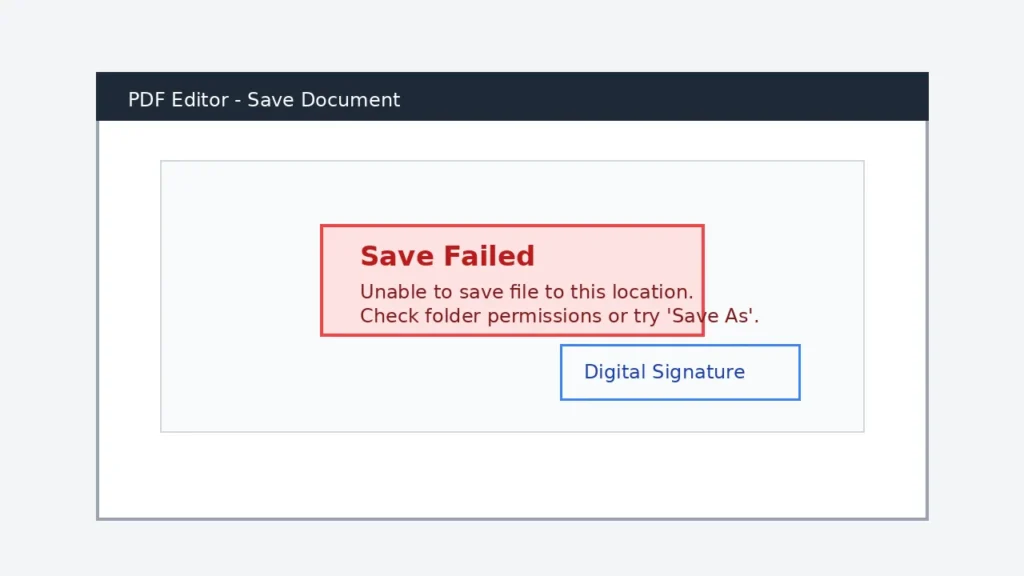Click the 'Unable to save file' message text
This screenshot has height=576, width=1024.
[x=525, y=292]
